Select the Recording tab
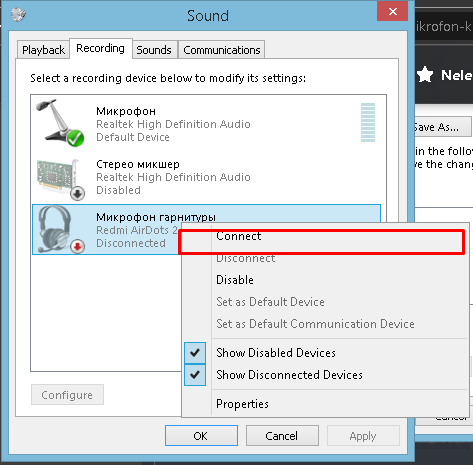473x465 pixels. point(100,49)
